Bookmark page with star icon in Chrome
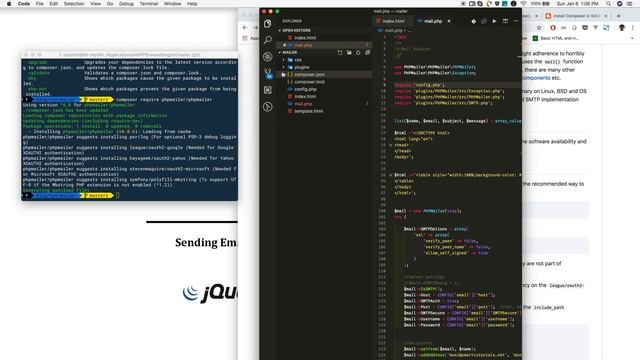Viewport: 640px width, 360px height. point(539,28)
